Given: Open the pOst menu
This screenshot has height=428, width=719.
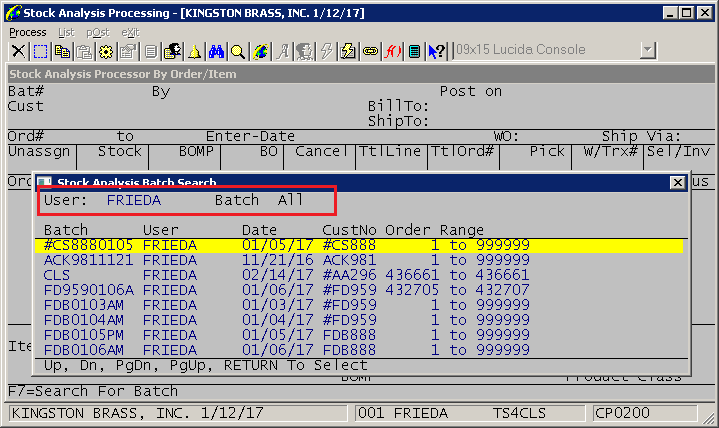Looking at the screenshot, I should 98,32.
